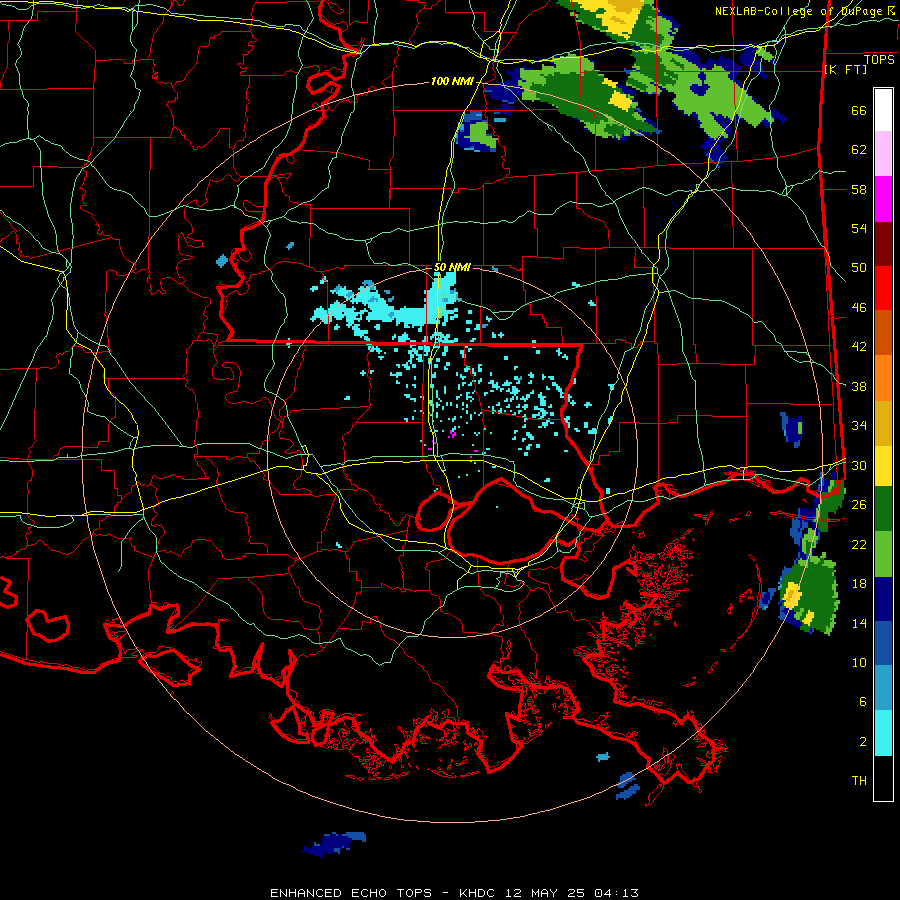Choose the navy blue legend swatch
This screenshot has height=900, width=900.
coord(883,599)
